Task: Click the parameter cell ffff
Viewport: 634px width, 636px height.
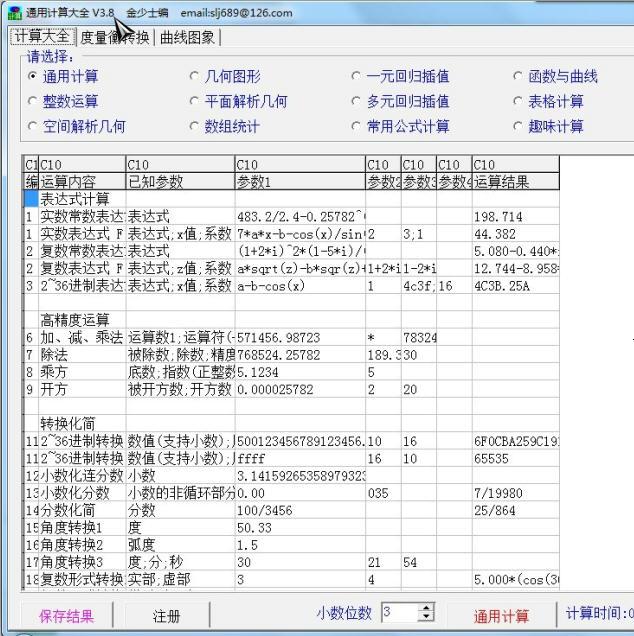Action: tap(300, 458)
